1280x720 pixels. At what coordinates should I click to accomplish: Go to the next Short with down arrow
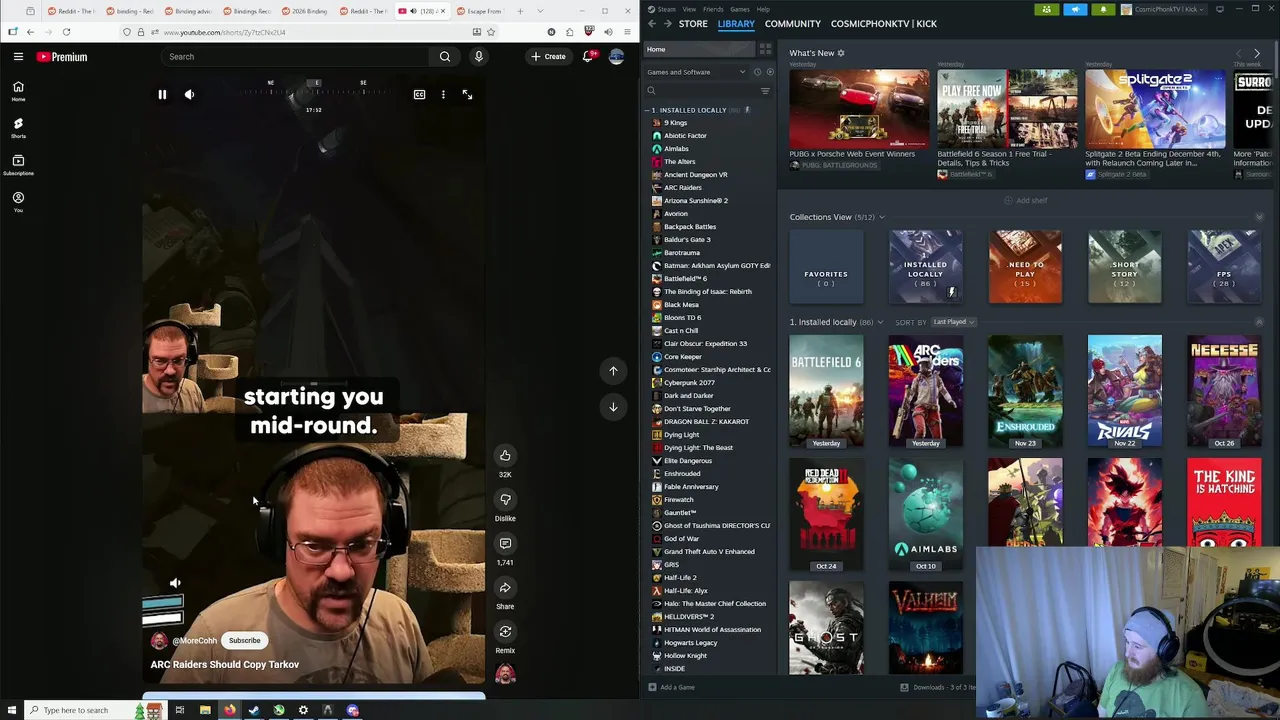613,406
